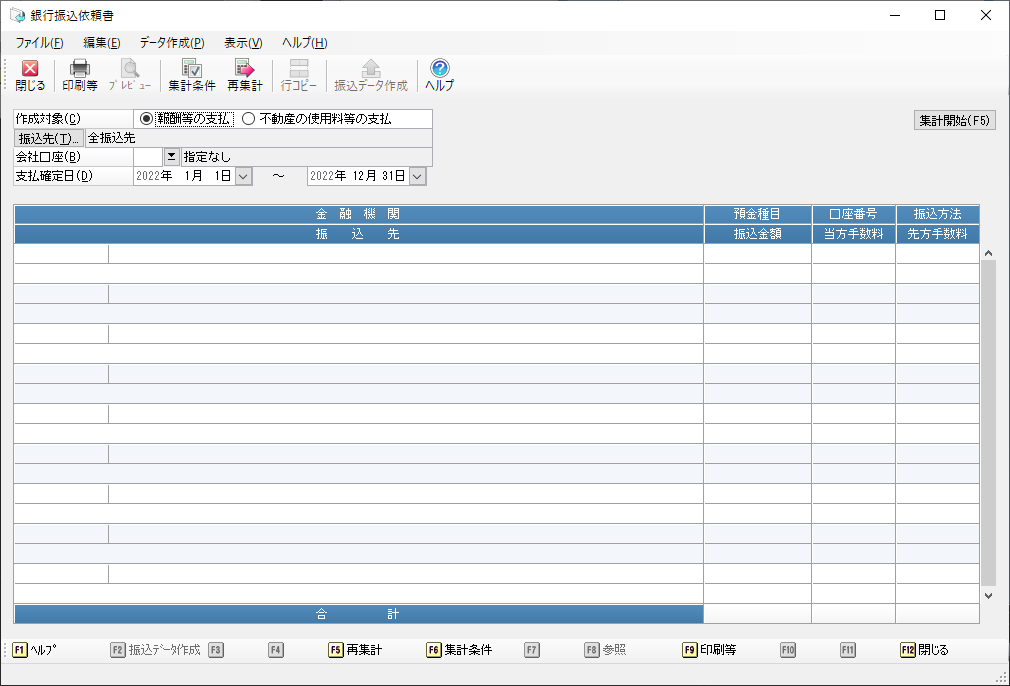1010x686 pixels.
Task: Select 不動産の使用料等の支払 radio button
Action: (x=248, y=119)
